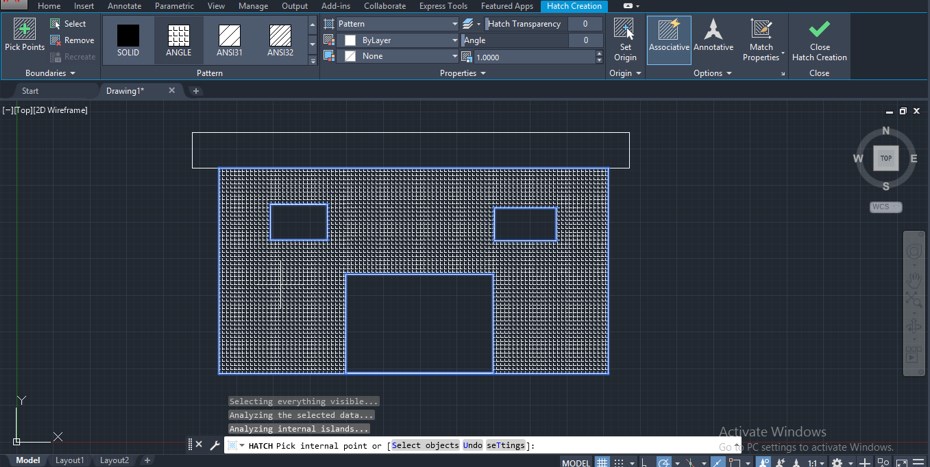
Task: Close the Drawing1 file tab
Action: tap(171, 91)
